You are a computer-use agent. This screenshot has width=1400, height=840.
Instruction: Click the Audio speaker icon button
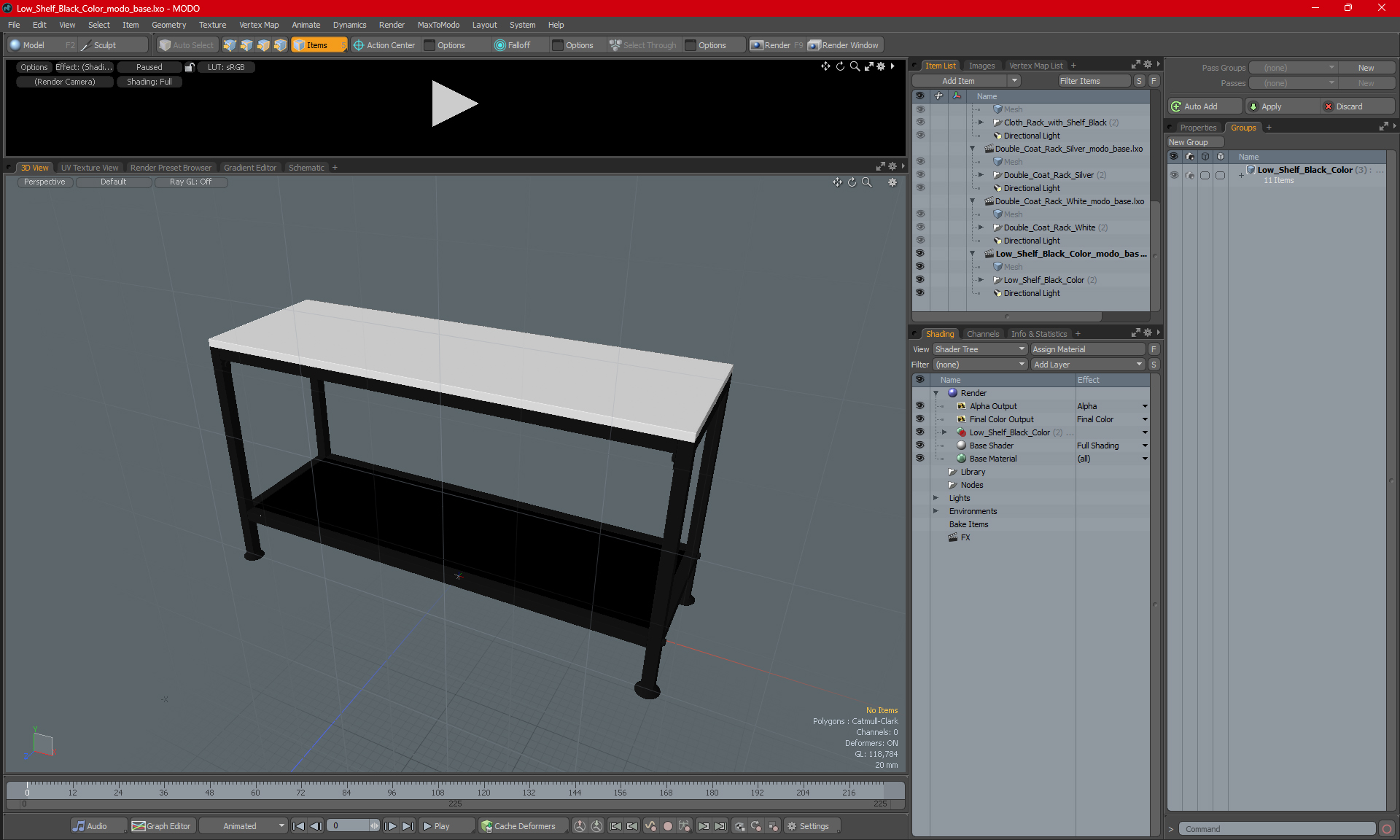coord(79,826)
